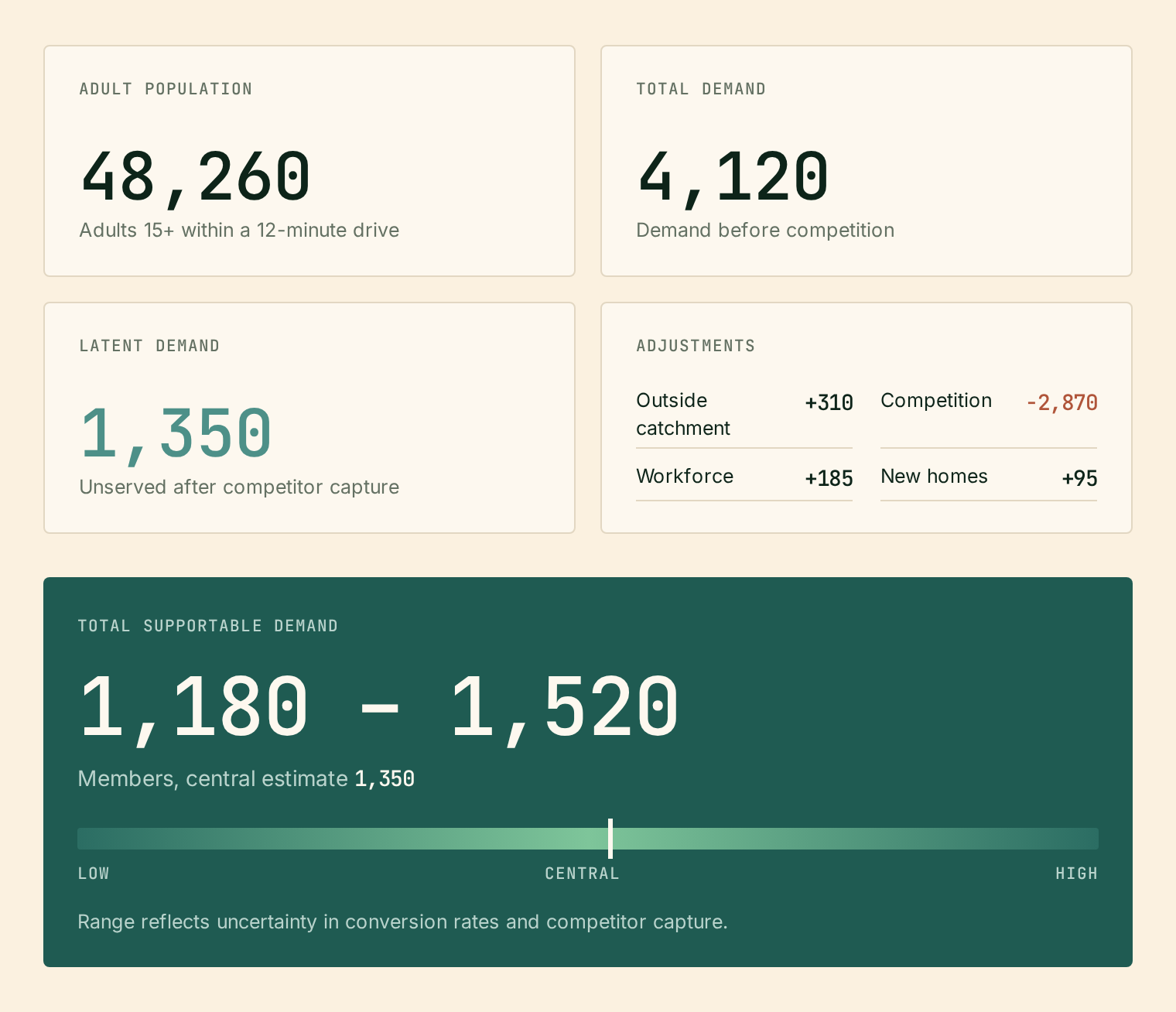Image resolution: width=1176 pixels, height=1012 pixels.
Task: Click the 'Range reflects uncertainty' footnote
Action: coord(402,921)
